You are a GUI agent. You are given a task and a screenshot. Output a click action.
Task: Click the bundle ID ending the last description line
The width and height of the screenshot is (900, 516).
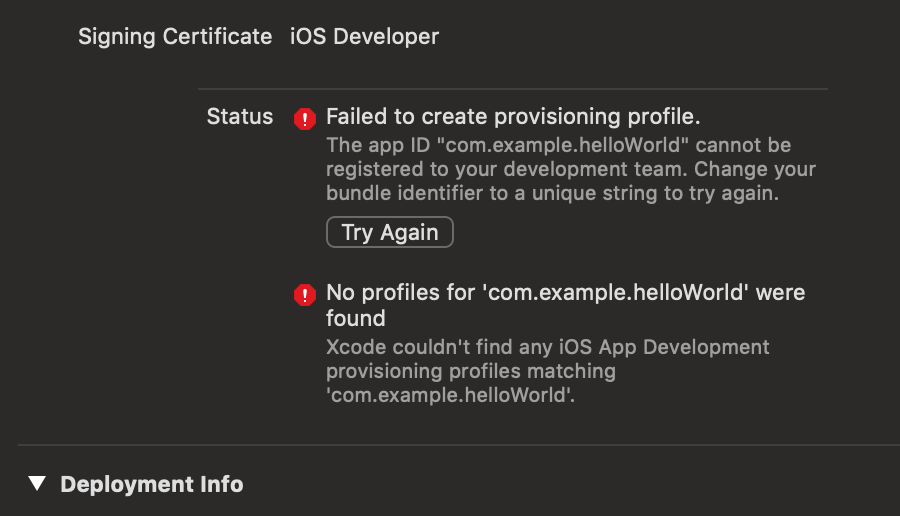point(448,395)
